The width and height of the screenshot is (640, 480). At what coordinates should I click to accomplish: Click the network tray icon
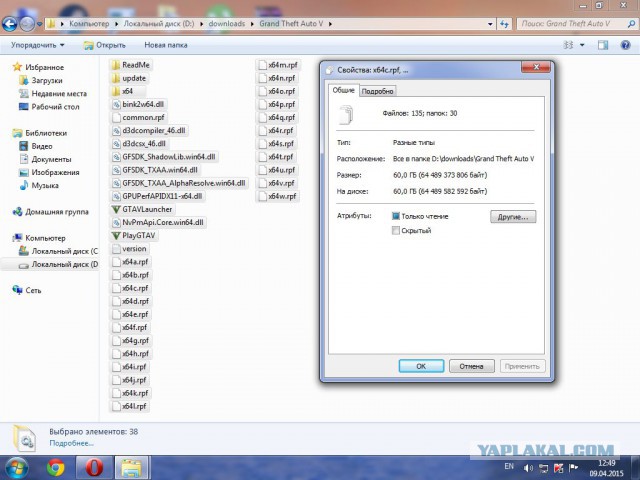(543, 468)
